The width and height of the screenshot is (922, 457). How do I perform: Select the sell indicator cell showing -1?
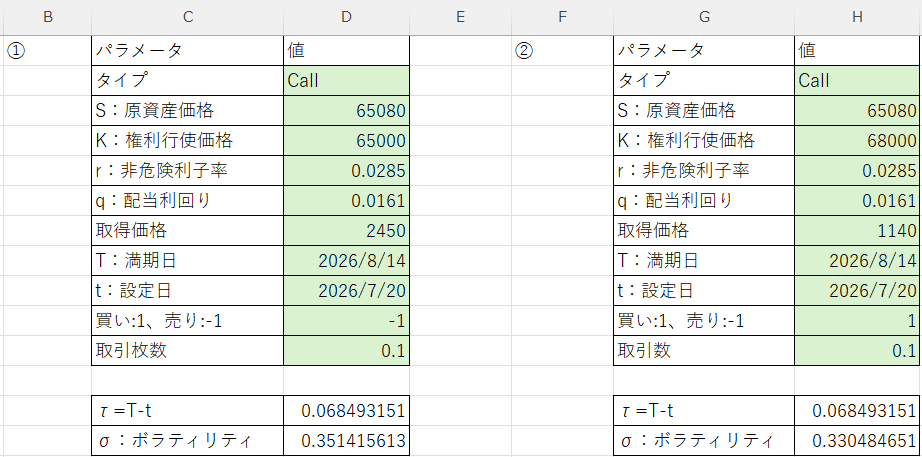pos(346,321)
